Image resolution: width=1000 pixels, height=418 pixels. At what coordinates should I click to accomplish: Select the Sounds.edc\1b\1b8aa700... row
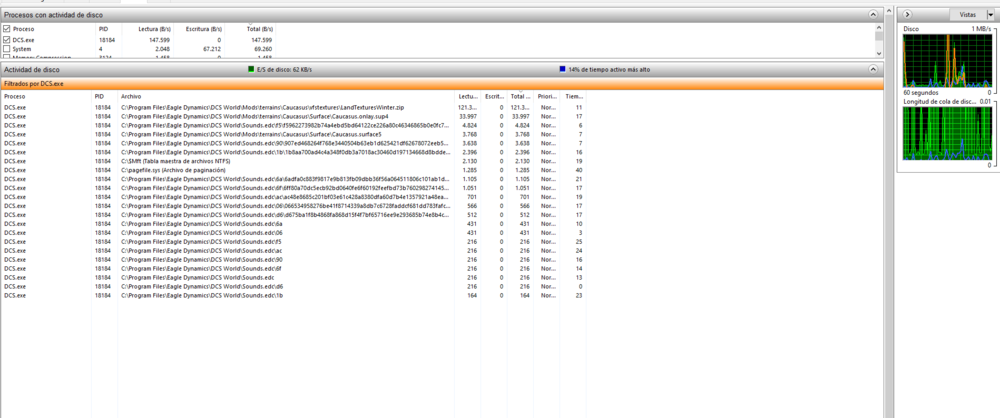click(293, 153)
